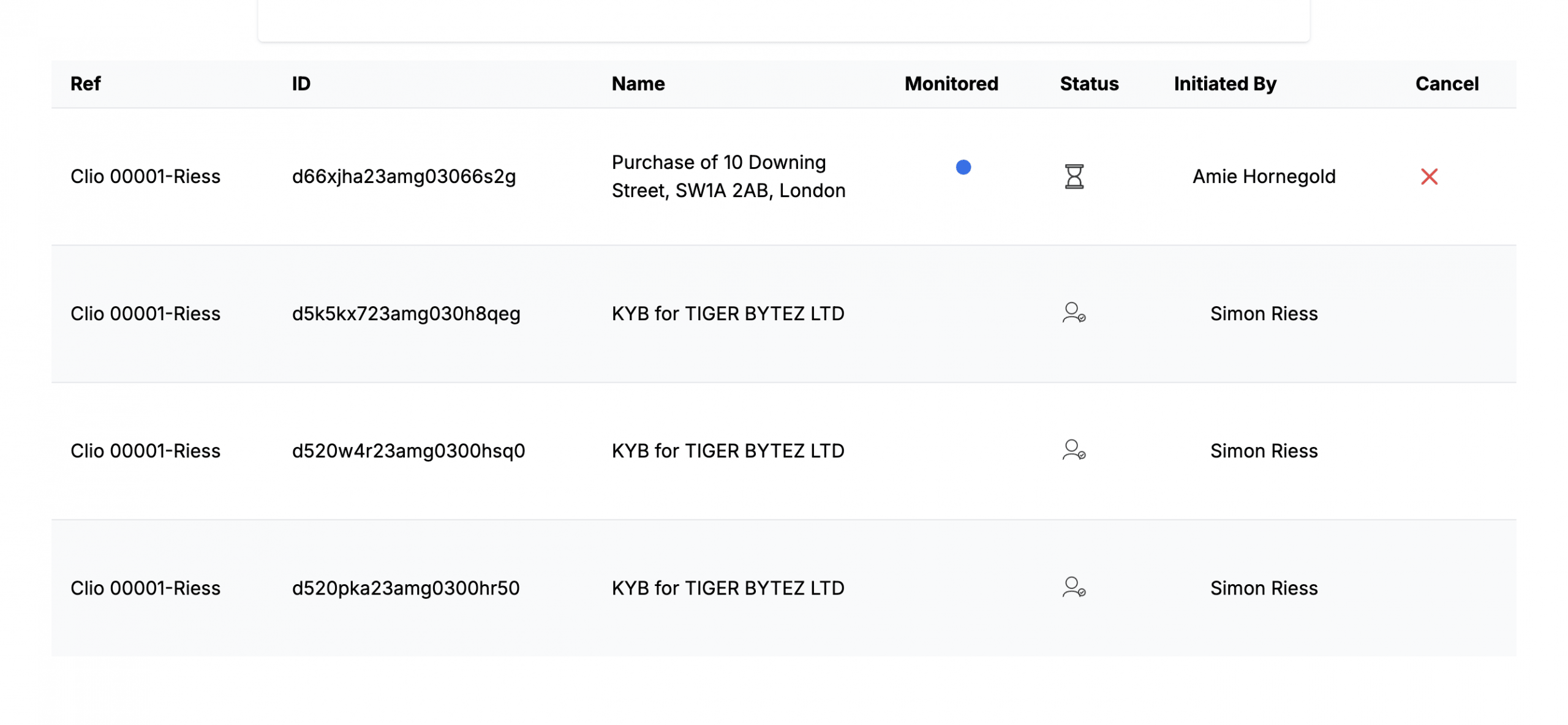Click verified user icon for d520pka23amg0300hr50
1568x725 pixels.
click(1073, 587)
